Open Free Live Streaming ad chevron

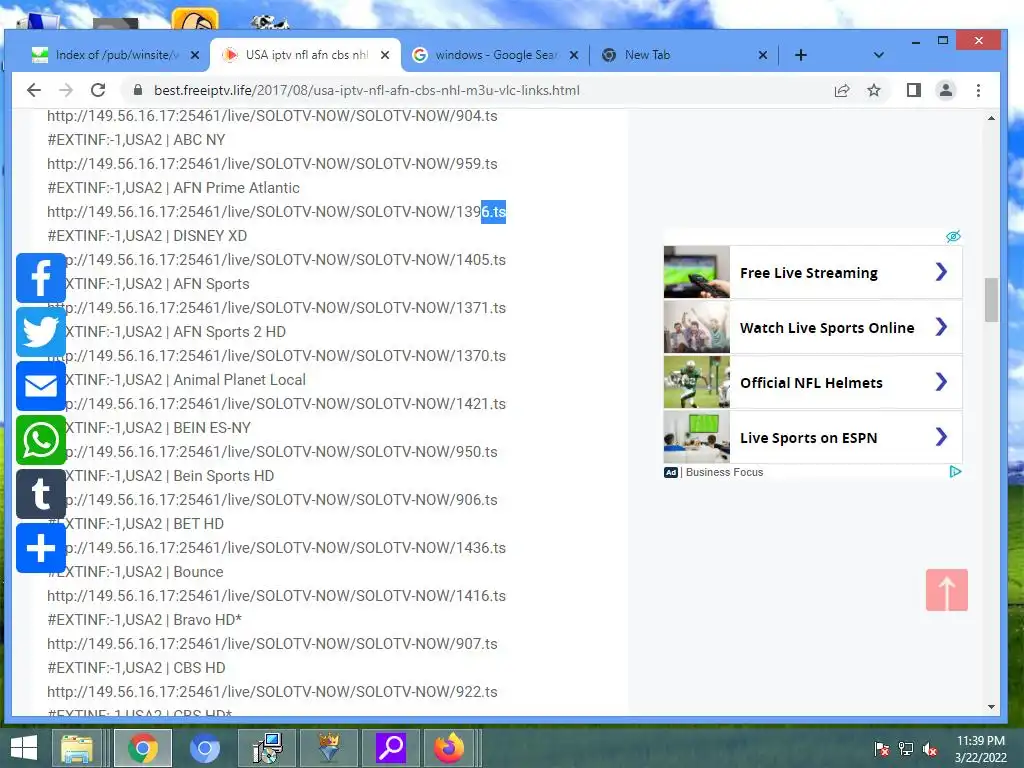tap(941, 272)
